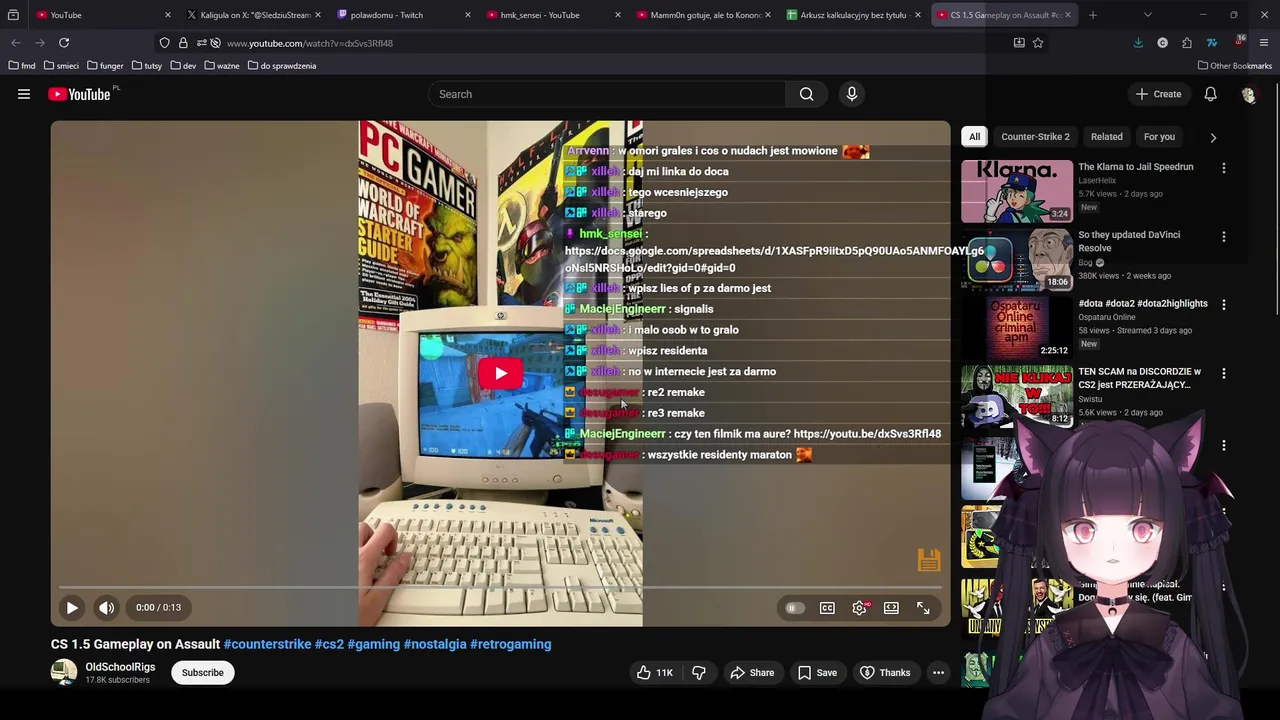Click the search magnifier button
1280x720 pixels.
pyautogui.click(x=806, y=94)
